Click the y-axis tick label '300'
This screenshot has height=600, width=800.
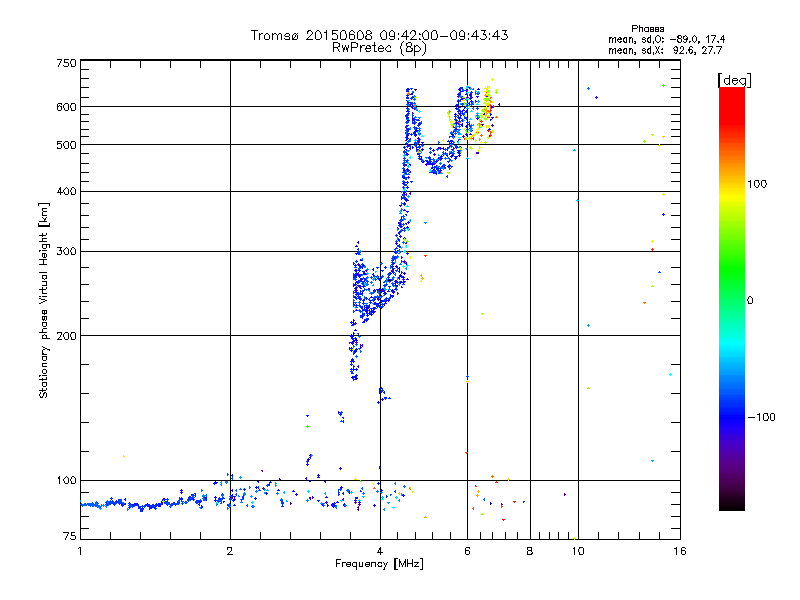click(66, 252)
